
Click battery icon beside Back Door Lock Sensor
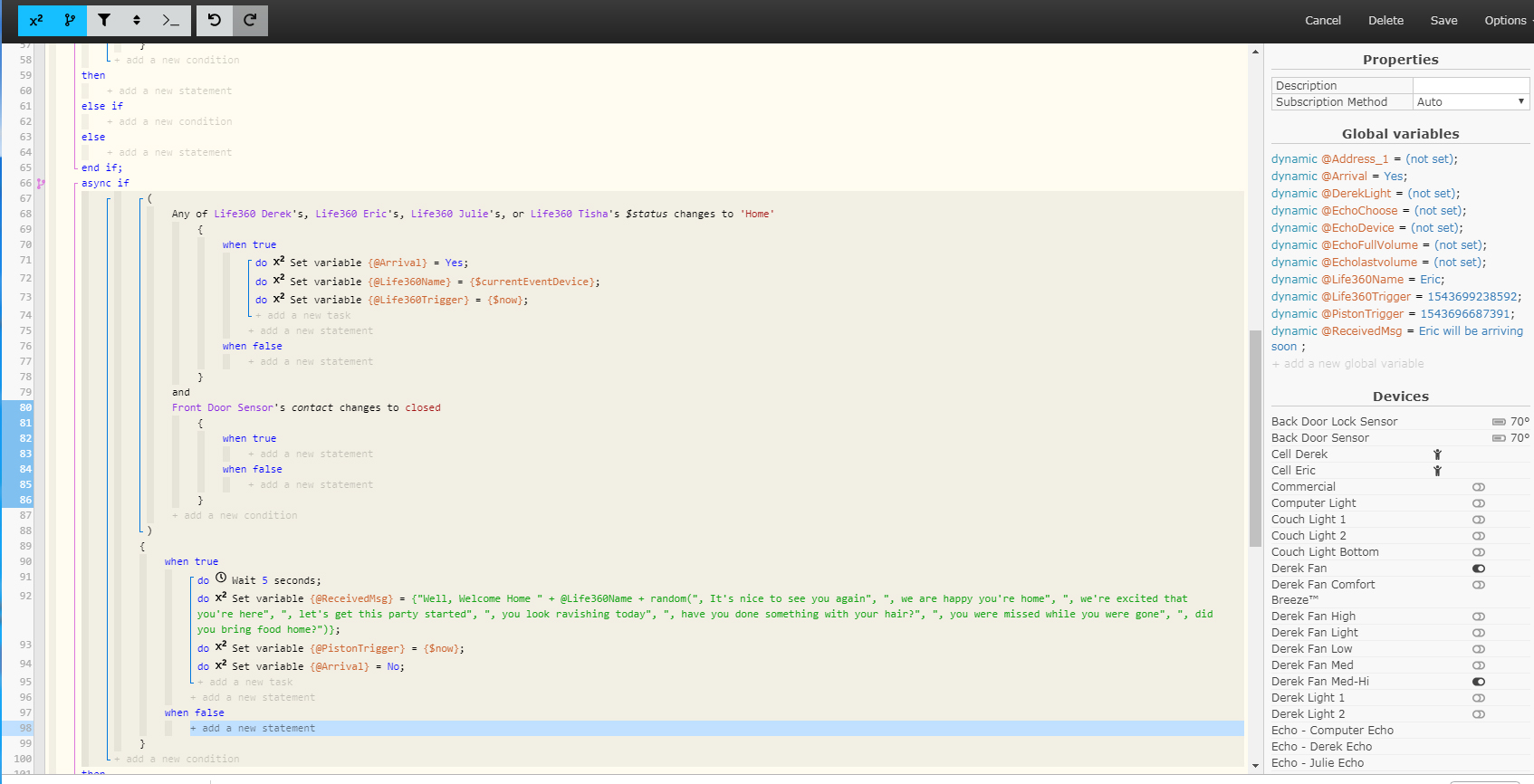1499,422
